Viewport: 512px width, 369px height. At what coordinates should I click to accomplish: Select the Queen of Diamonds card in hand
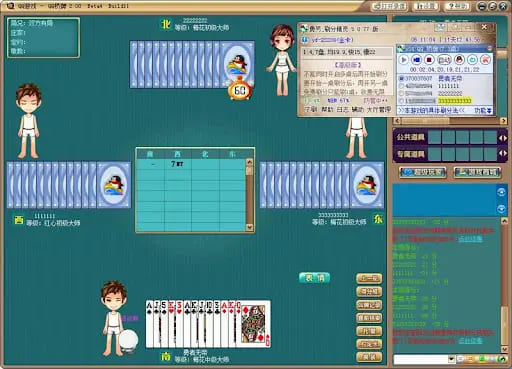pos(255,324)
